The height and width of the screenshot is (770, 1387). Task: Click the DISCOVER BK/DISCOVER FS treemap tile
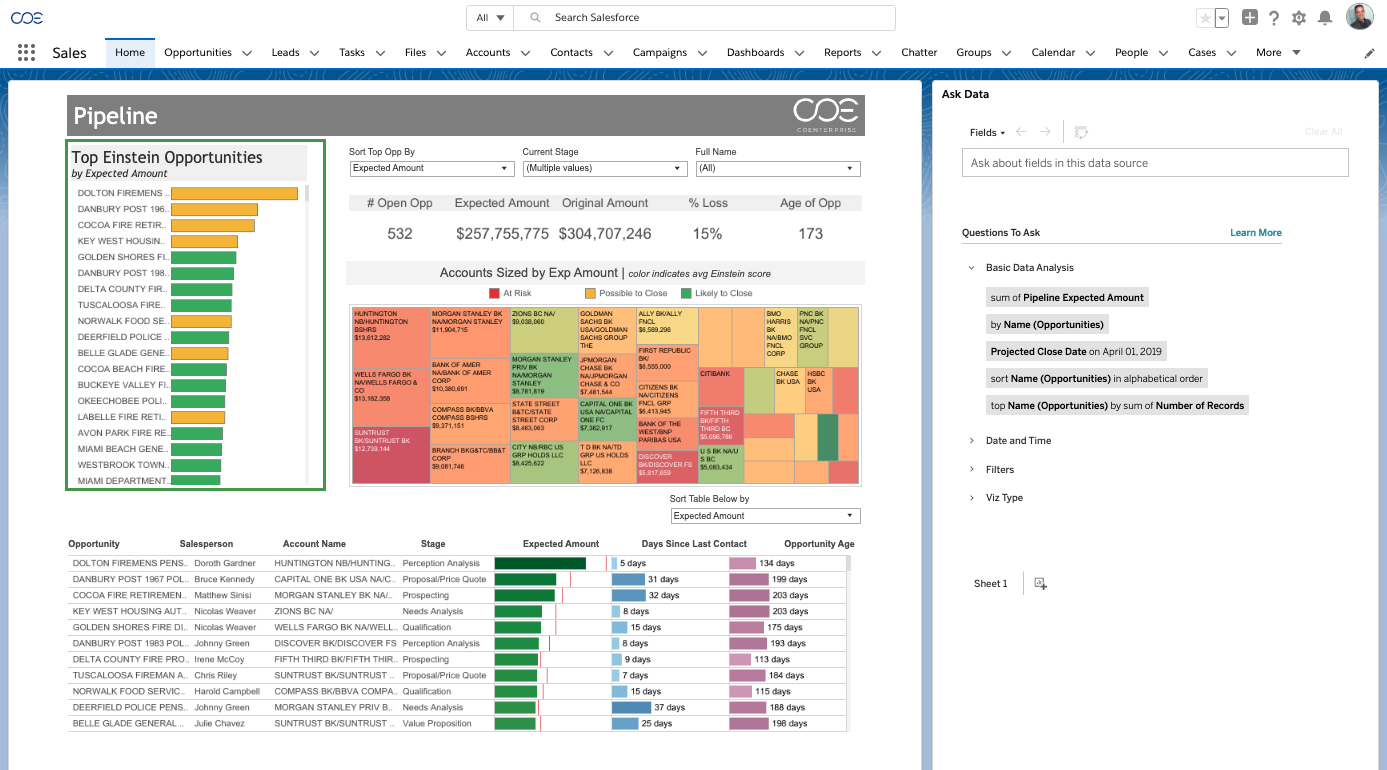click(x=666, y=466)
